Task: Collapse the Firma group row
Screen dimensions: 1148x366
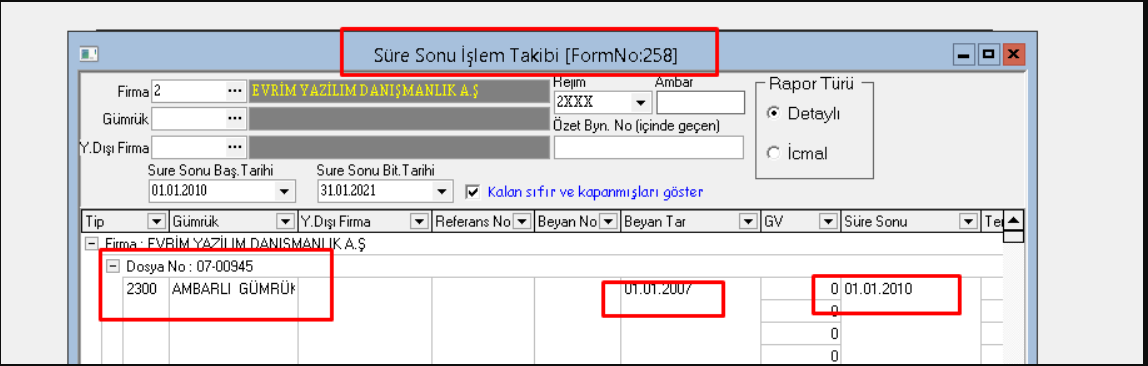Action: pyautogui.click(x=92, y=244)
